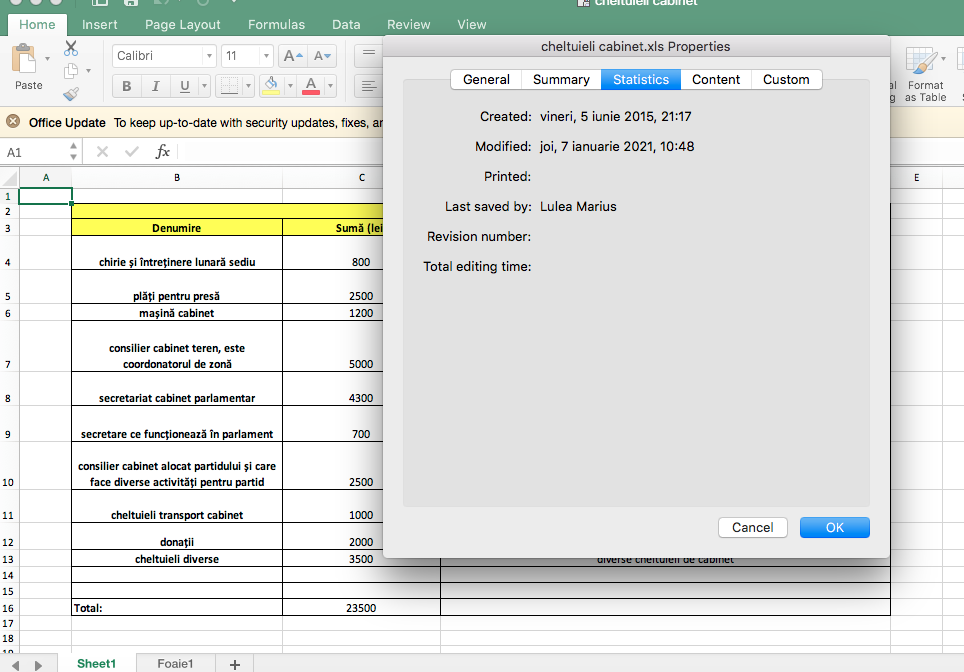Switch to Content tab in Properties

pyautogui.click(x=716, y=79)
